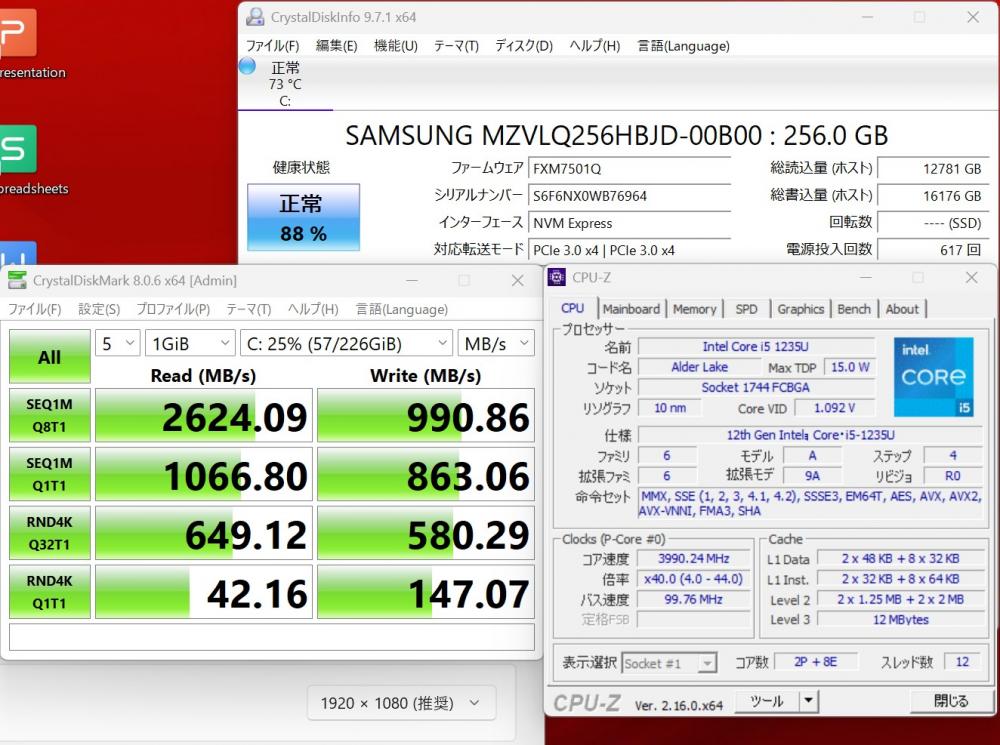Switch to the SPD tab in CPU-Z
1000x745 pixels.
[x=746, y=309]
